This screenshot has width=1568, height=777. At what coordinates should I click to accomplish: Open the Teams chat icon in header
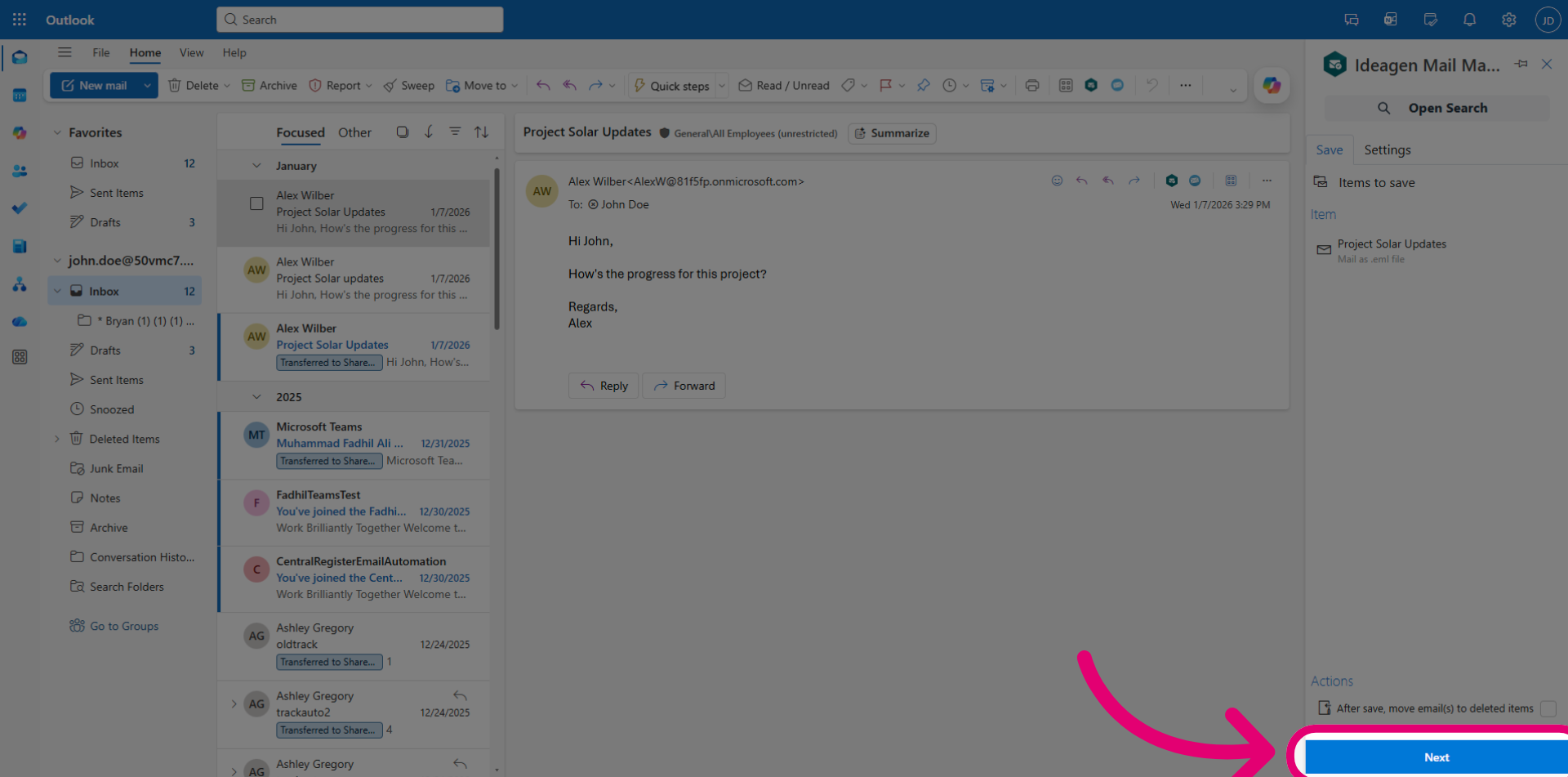(x=1352, y=20)
